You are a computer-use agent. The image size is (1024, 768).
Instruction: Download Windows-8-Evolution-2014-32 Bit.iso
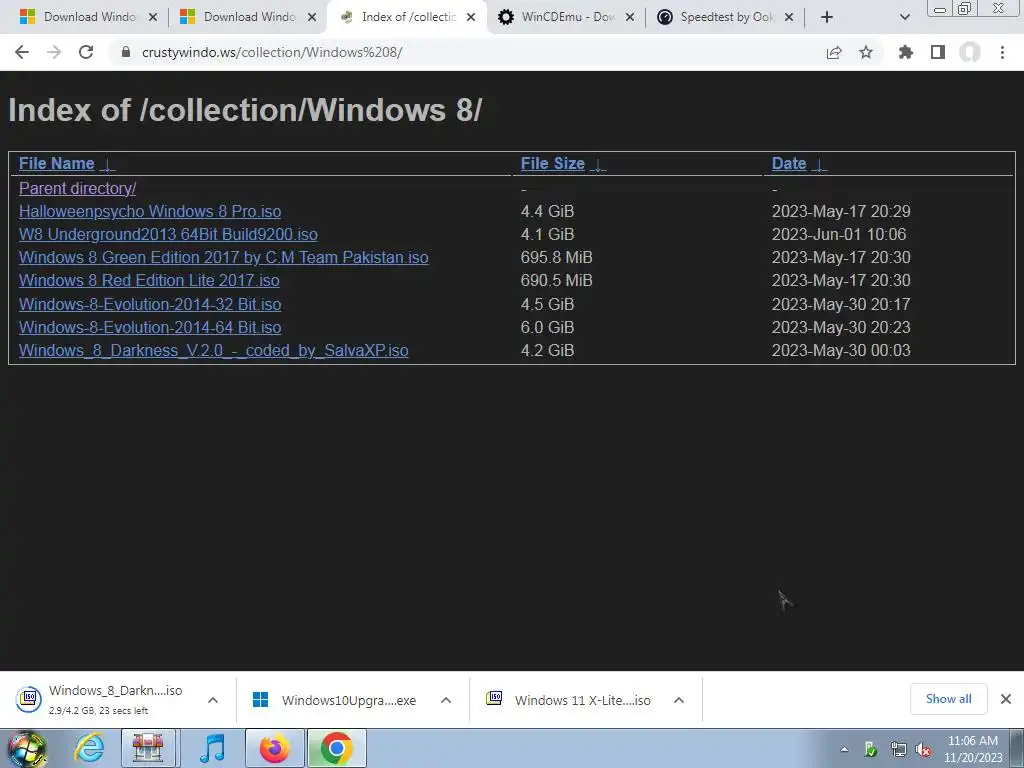coord(150,304)
